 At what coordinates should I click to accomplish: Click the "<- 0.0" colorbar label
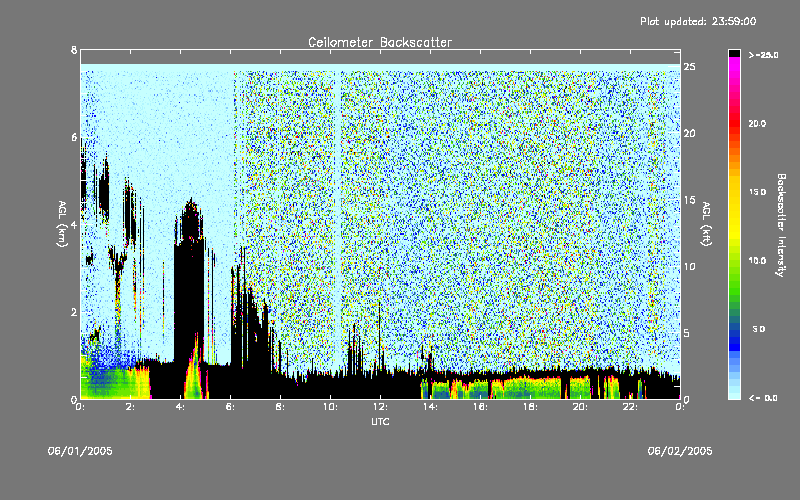763,398
